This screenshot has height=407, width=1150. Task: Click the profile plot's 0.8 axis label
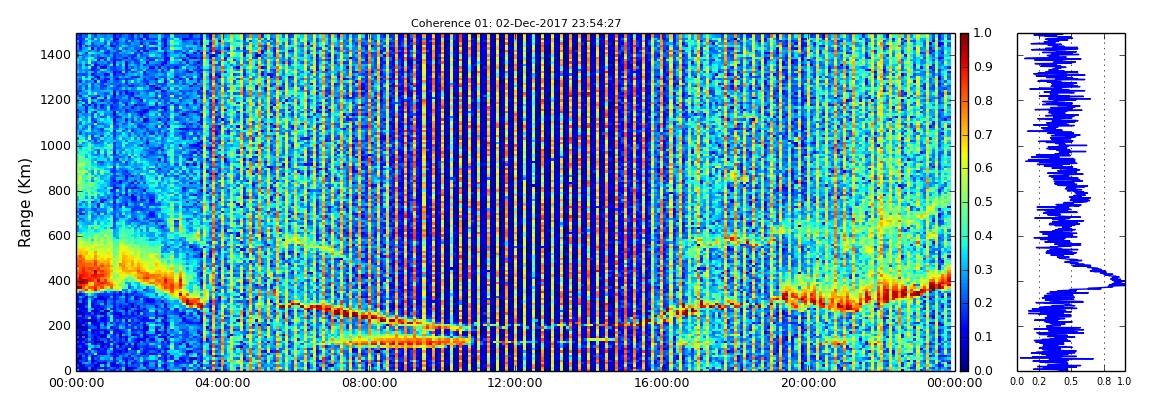(1105, 381)
